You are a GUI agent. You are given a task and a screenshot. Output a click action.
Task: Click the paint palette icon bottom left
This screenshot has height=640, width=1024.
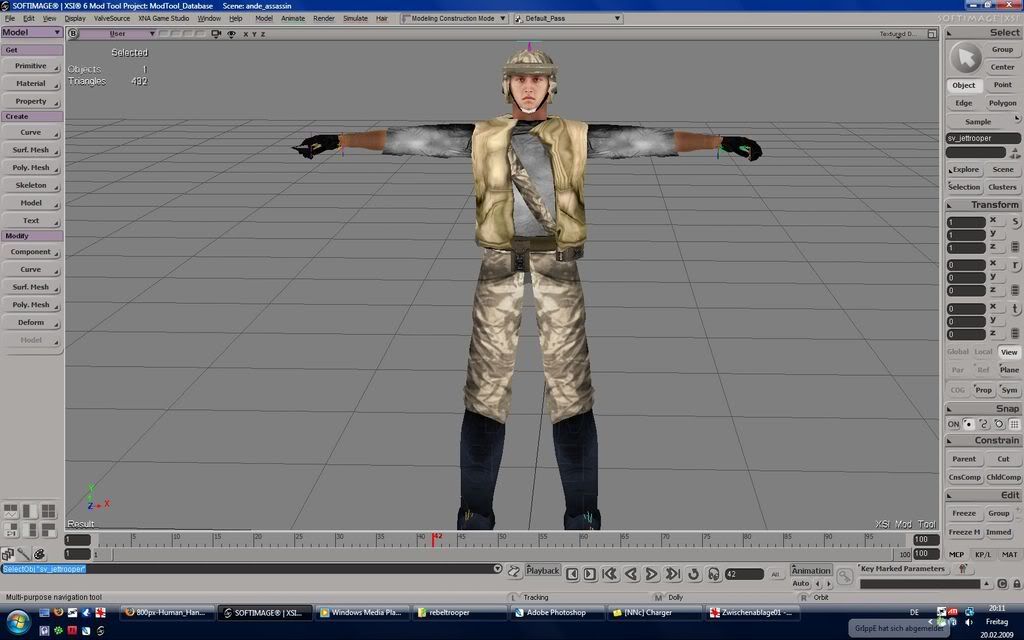click(39, 554)
